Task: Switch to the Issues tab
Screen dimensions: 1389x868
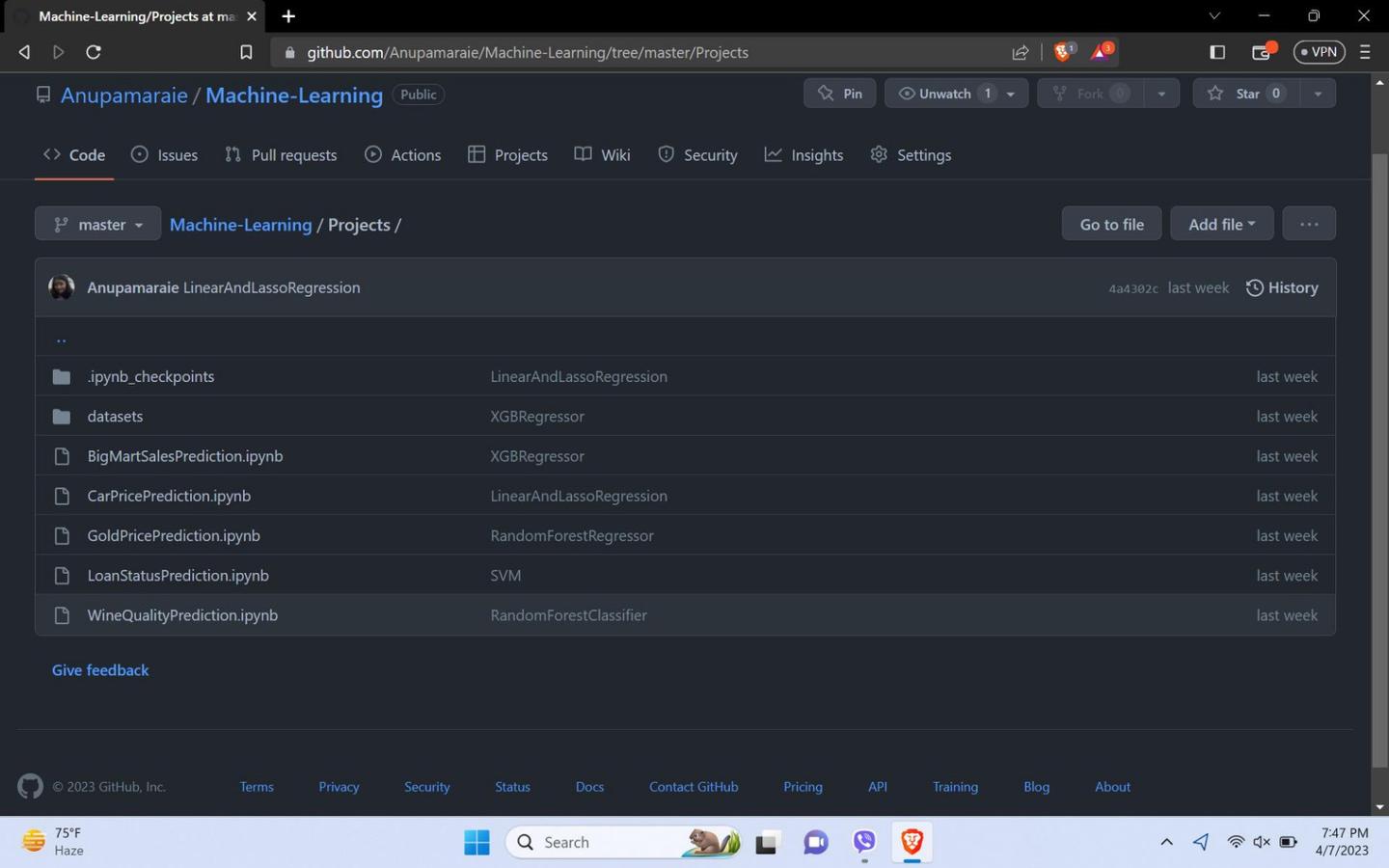Action: pos(164,154)
